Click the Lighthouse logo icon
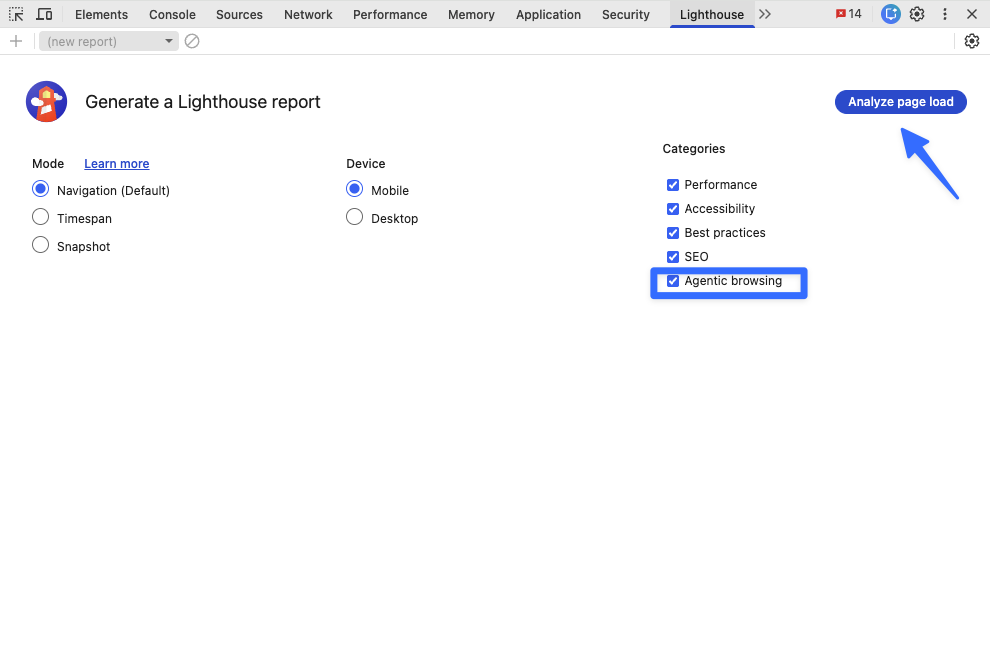Viewport: 990px width, 649px height. click(46, 102)
